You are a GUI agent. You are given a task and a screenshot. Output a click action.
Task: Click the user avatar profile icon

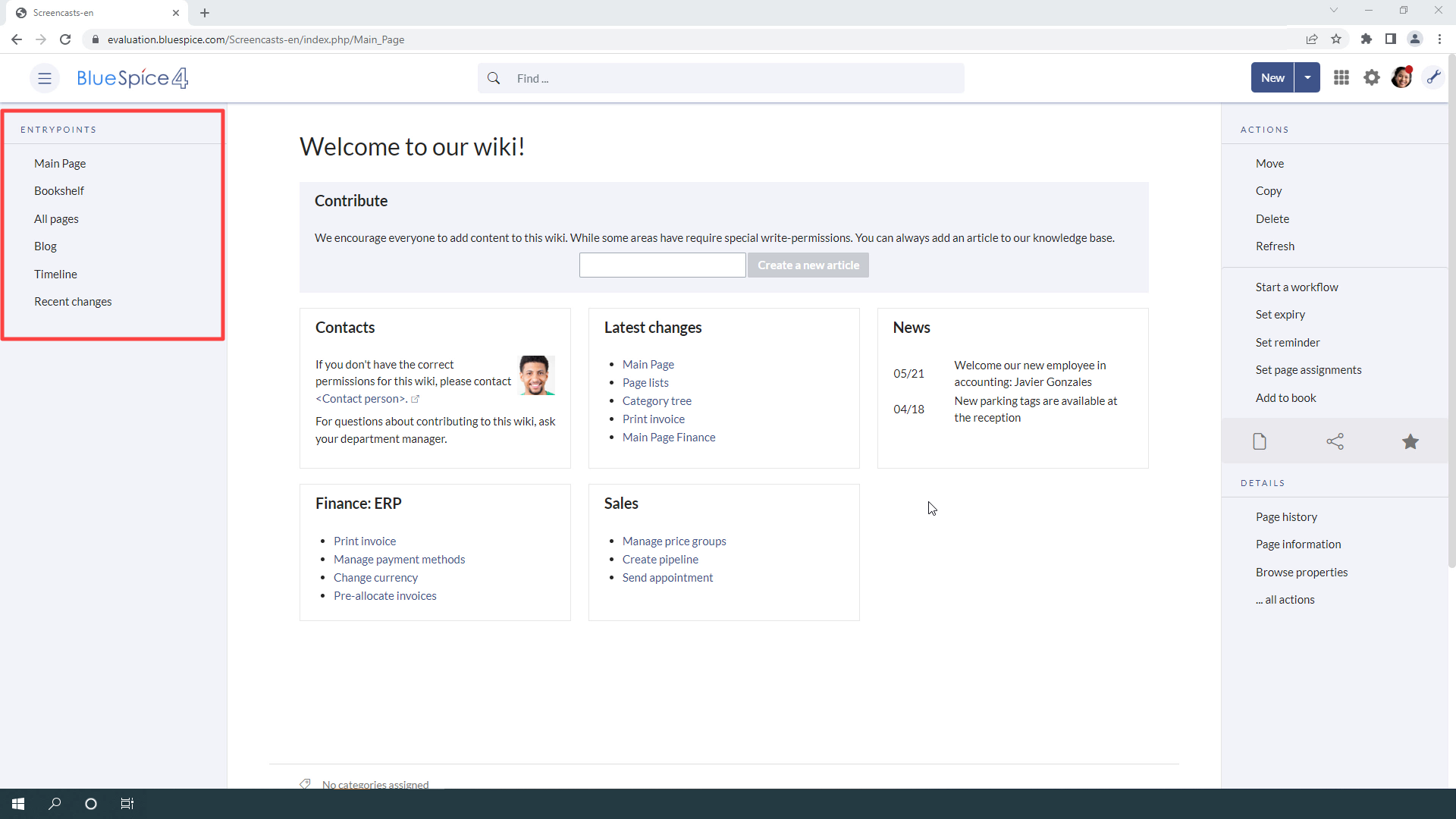click(x=1401, y=77)
